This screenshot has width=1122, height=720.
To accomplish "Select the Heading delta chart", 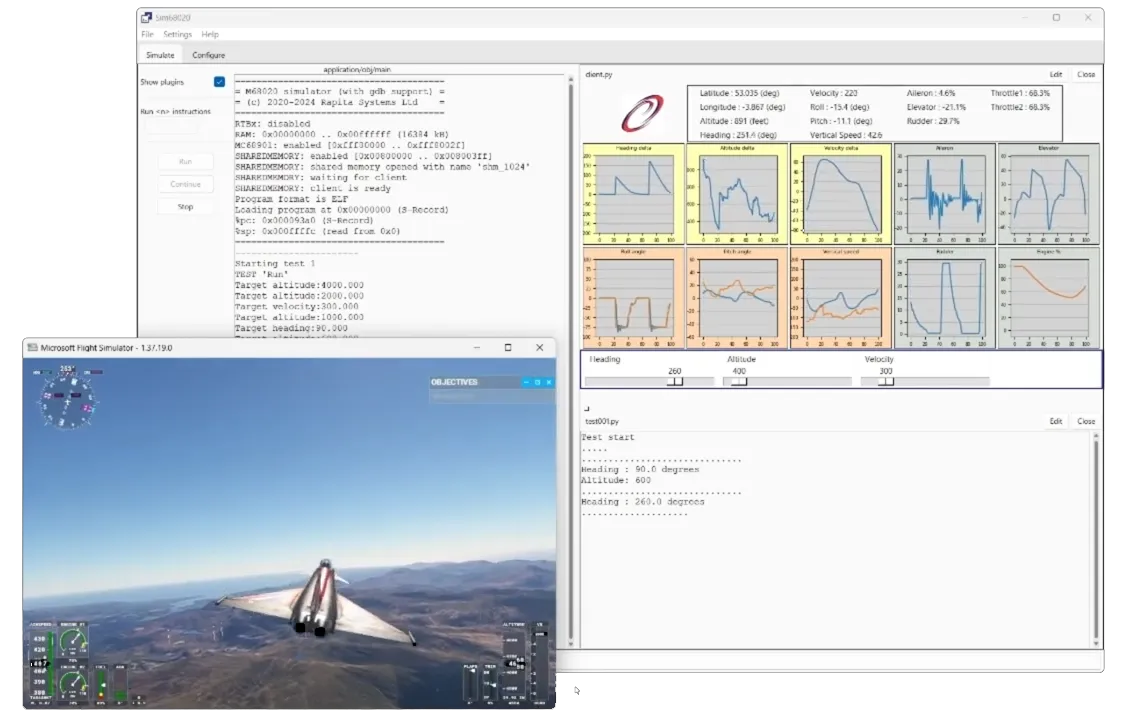I will 633,194.
